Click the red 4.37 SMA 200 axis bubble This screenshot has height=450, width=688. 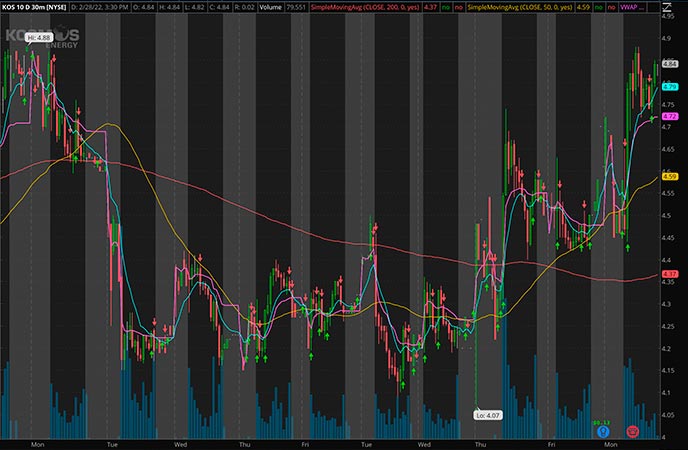(x=670, y=274)
